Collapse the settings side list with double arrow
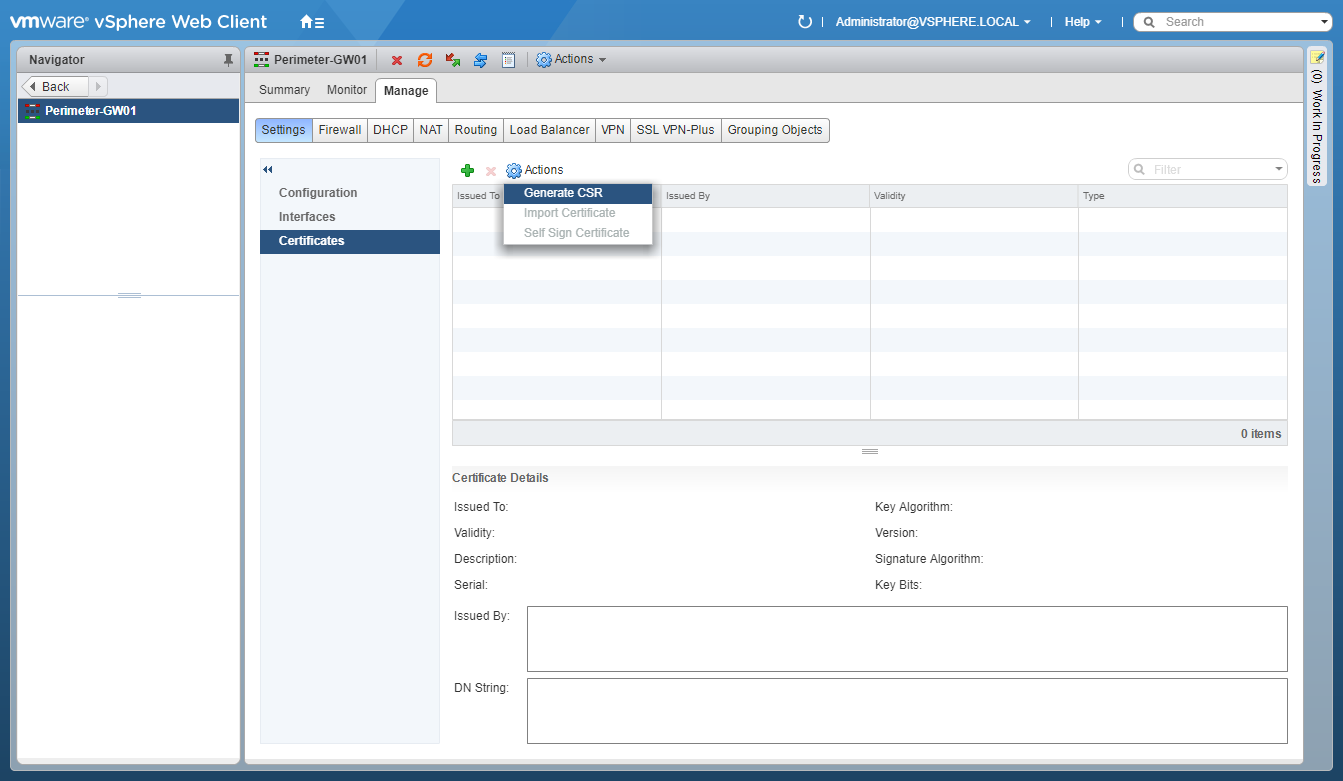 (268, 170)
